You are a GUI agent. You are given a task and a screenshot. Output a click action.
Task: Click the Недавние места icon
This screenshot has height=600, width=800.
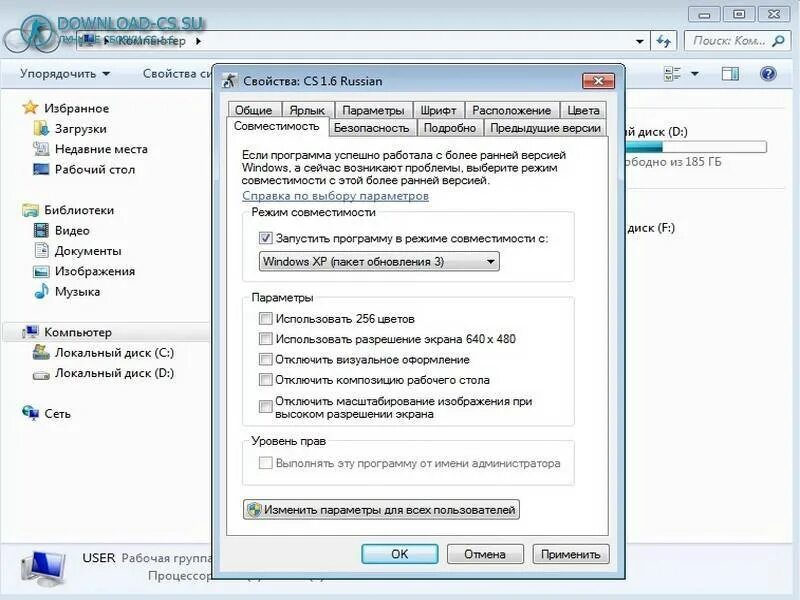pyautogui.click(x=41, y=148)
